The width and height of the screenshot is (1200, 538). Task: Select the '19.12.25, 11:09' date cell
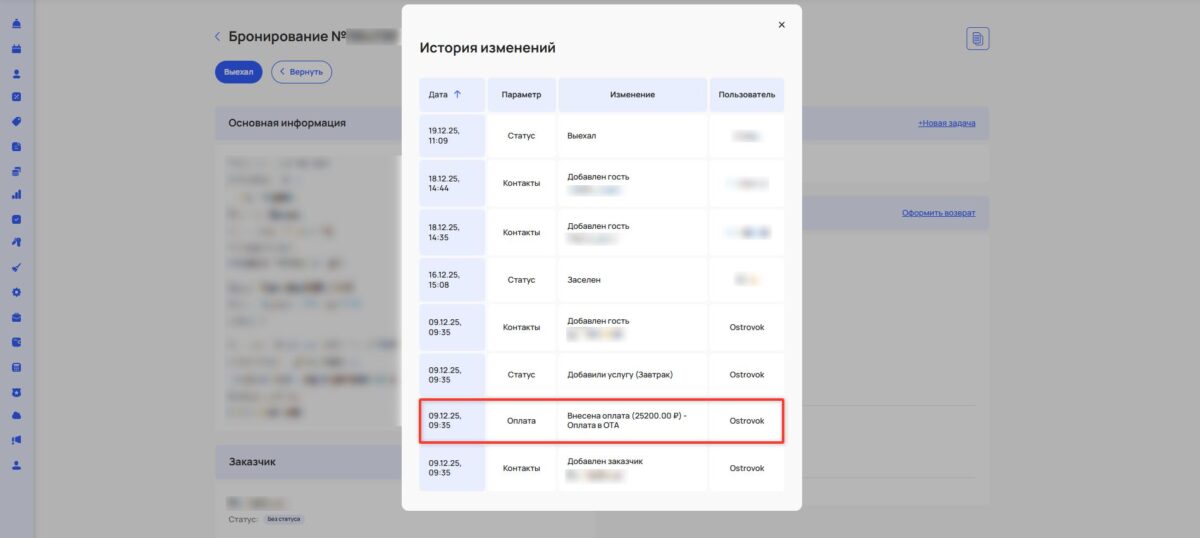[x=452, y=135]
